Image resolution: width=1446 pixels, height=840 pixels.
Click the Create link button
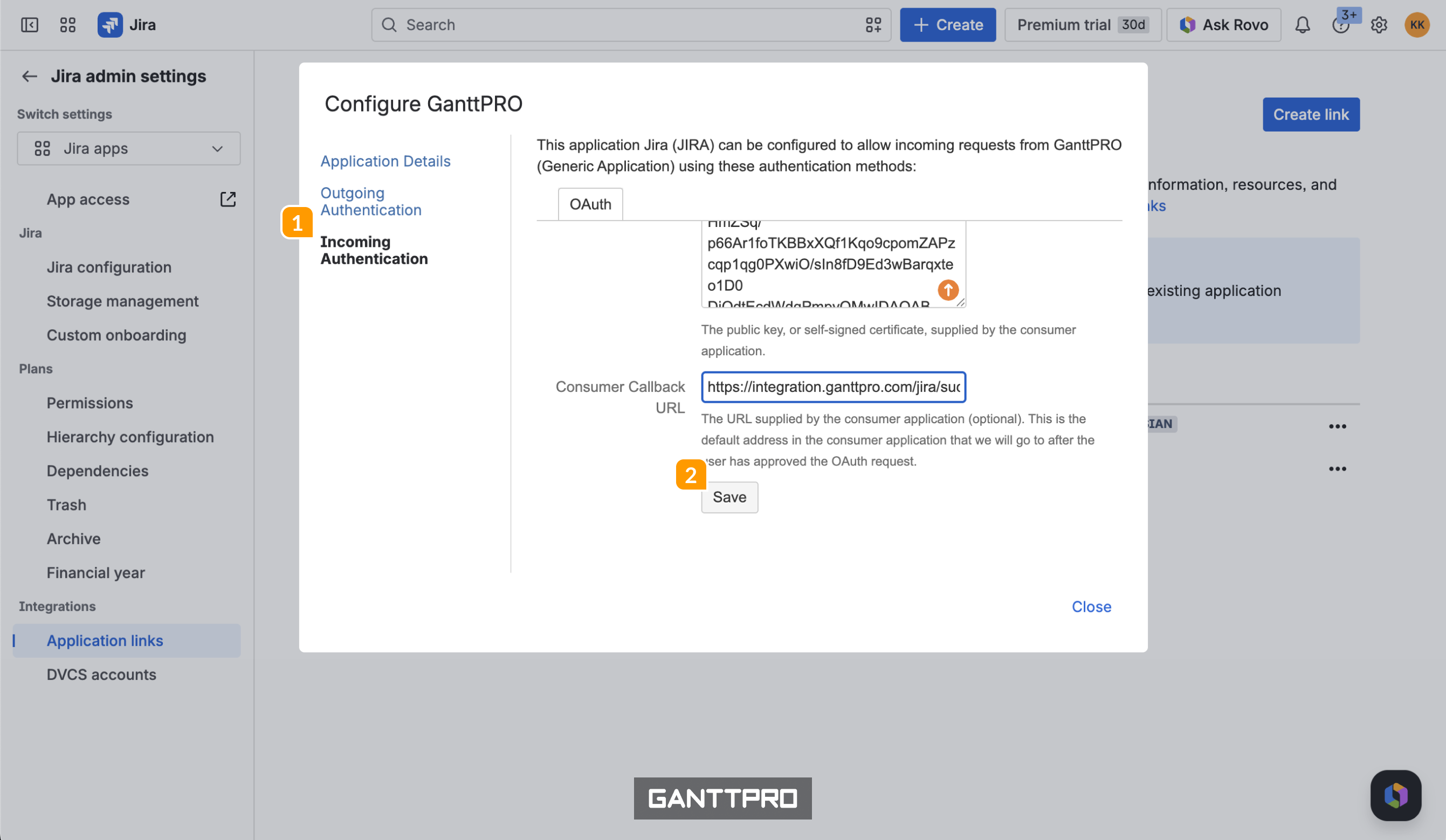coord(1311,114)
